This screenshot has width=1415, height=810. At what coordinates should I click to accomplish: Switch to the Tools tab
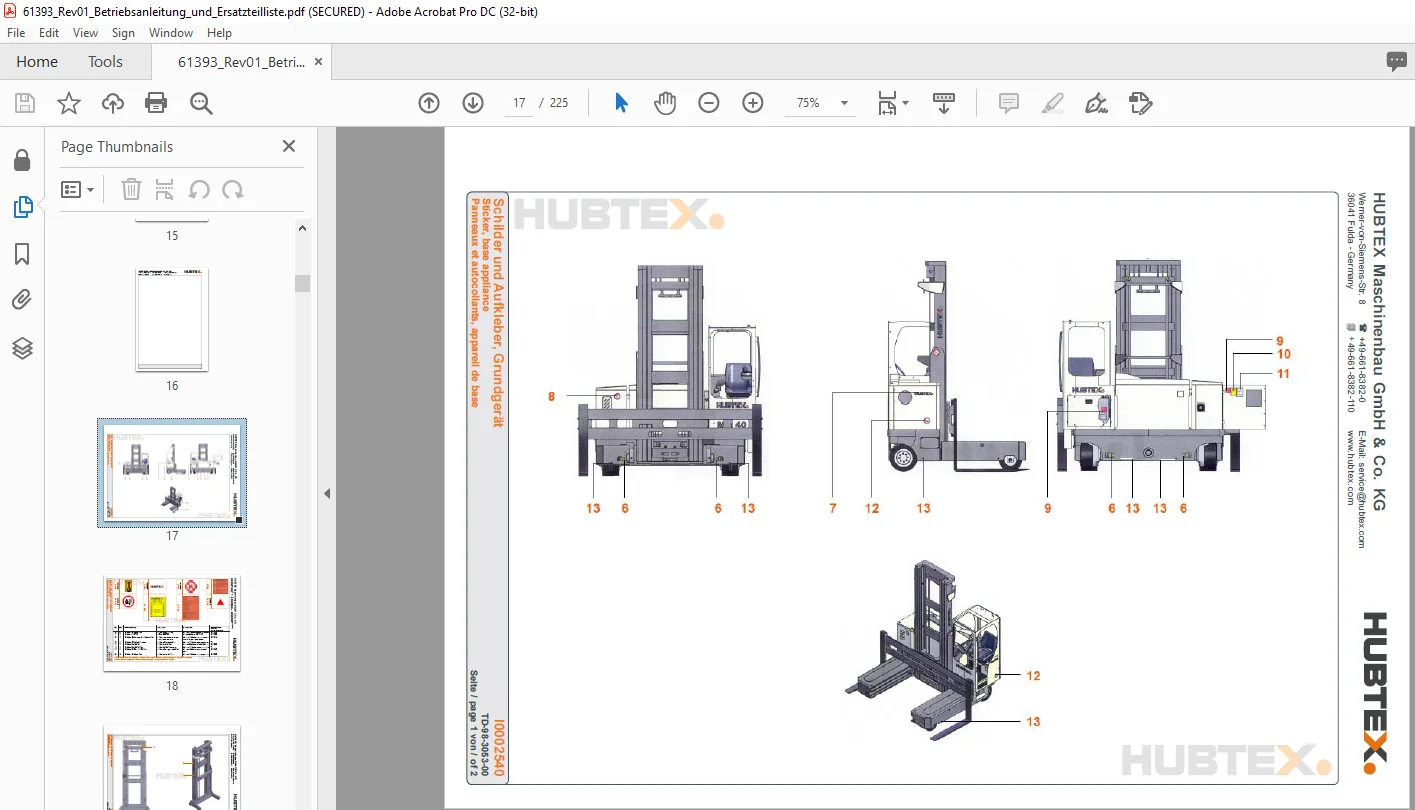click(105, 62)
